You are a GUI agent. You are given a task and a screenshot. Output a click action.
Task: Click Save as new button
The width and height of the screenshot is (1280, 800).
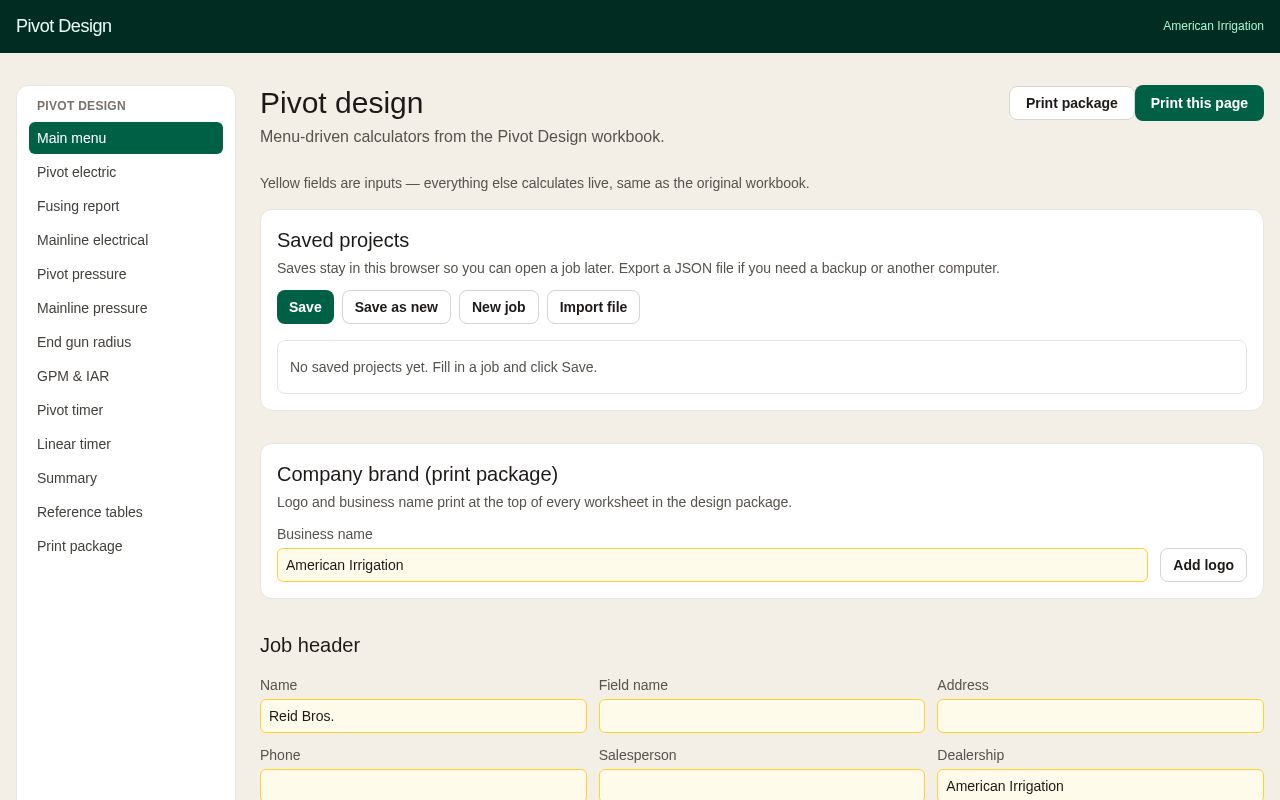tap(396, 307)
